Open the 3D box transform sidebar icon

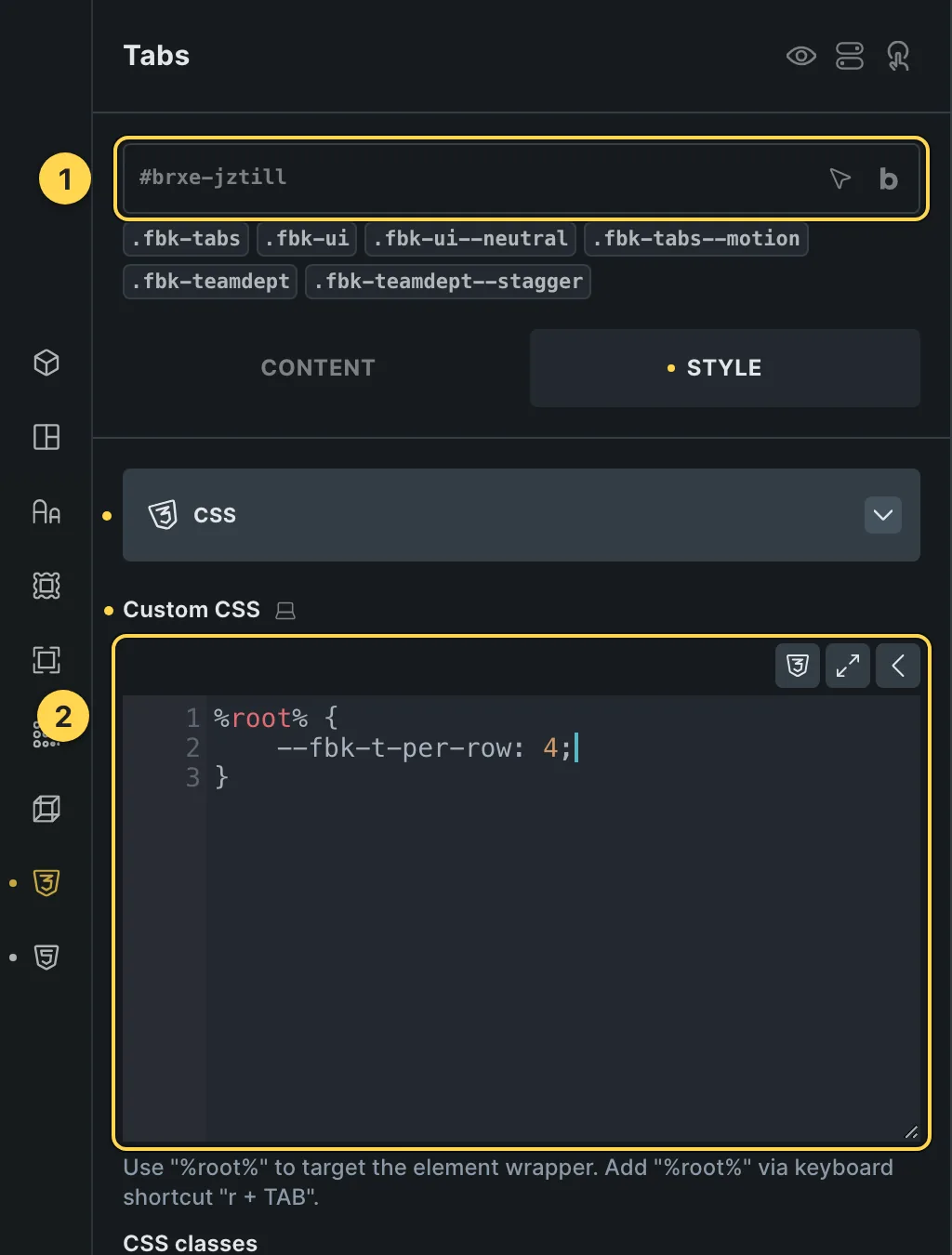(x=46, y=809)
